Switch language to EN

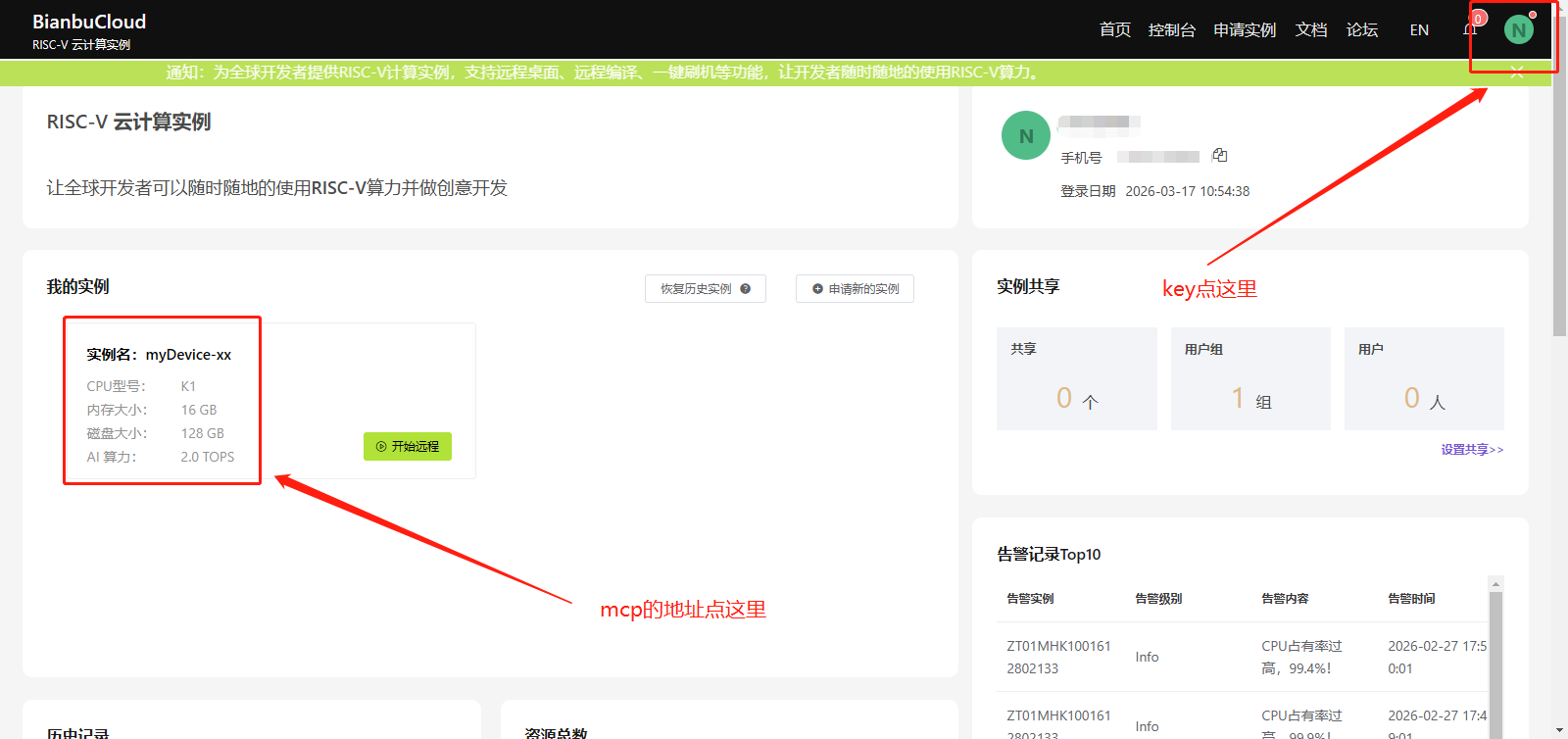coord(1418,30)
